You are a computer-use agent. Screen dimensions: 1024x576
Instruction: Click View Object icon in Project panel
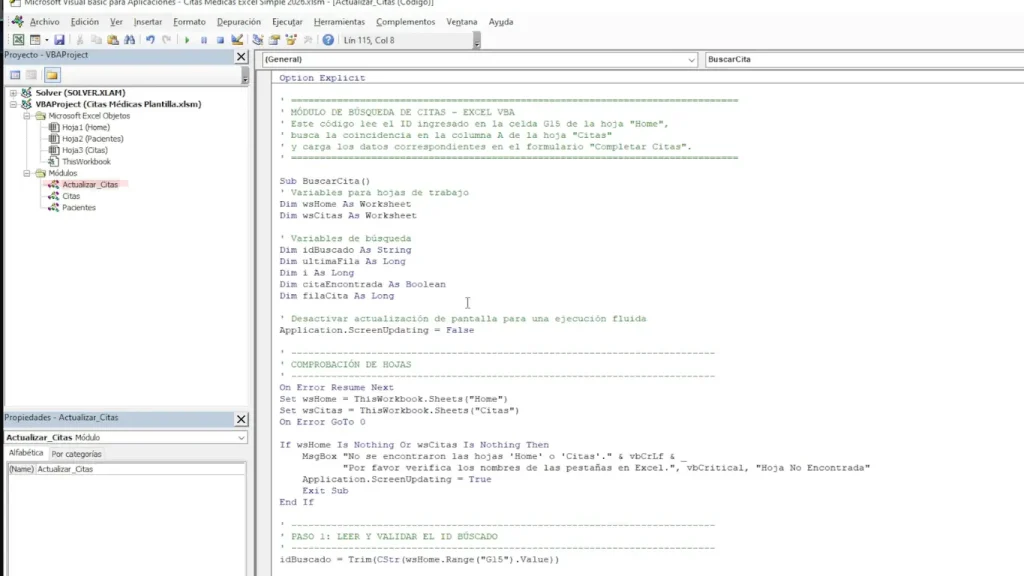pos(31,75)
